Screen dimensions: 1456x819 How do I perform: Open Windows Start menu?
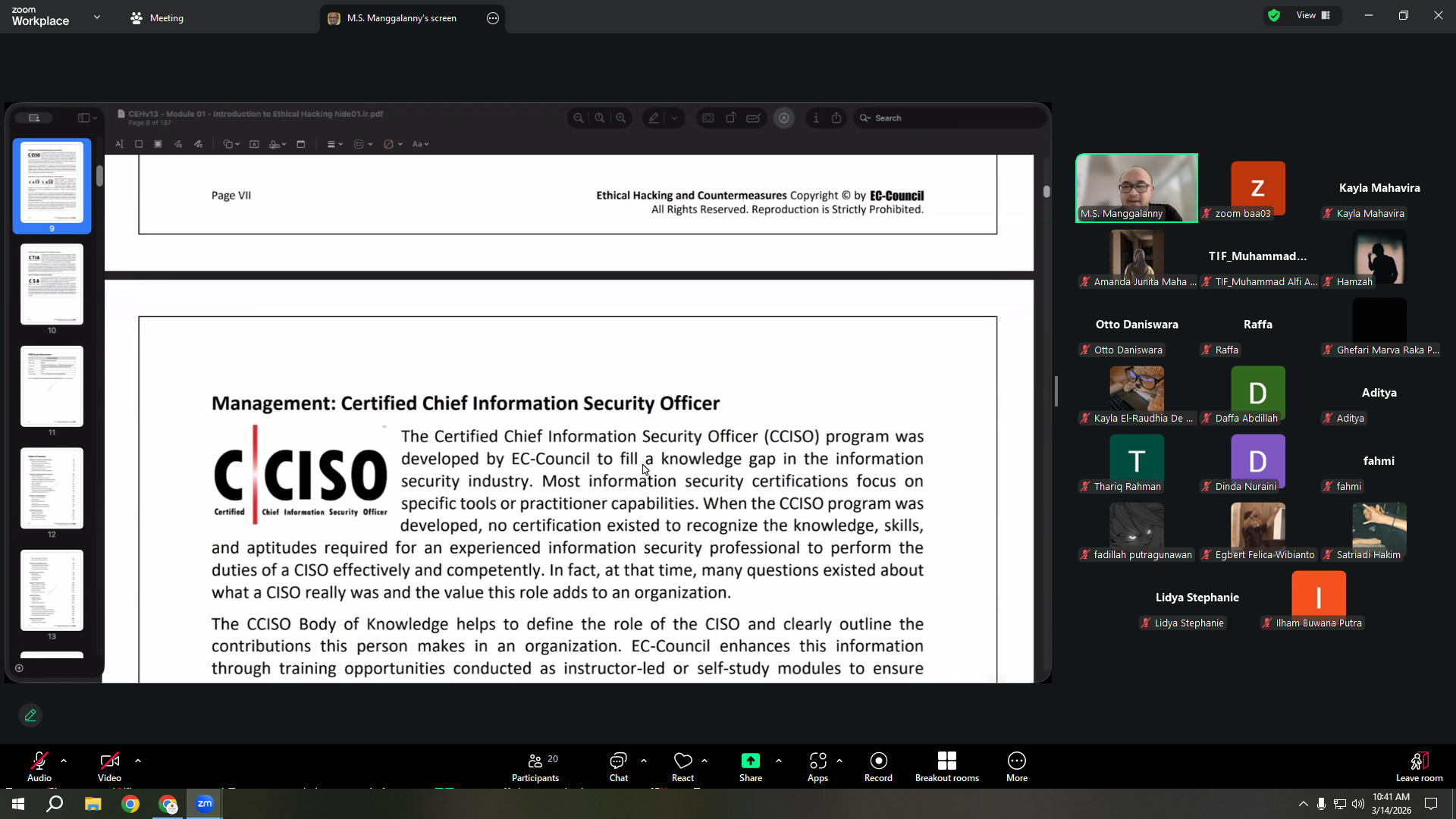tap(18, 804)
